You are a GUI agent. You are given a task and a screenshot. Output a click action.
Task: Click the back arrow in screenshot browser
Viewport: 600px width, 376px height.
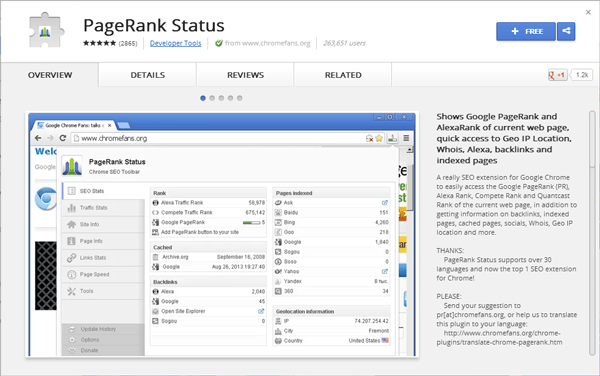(38, 138)
